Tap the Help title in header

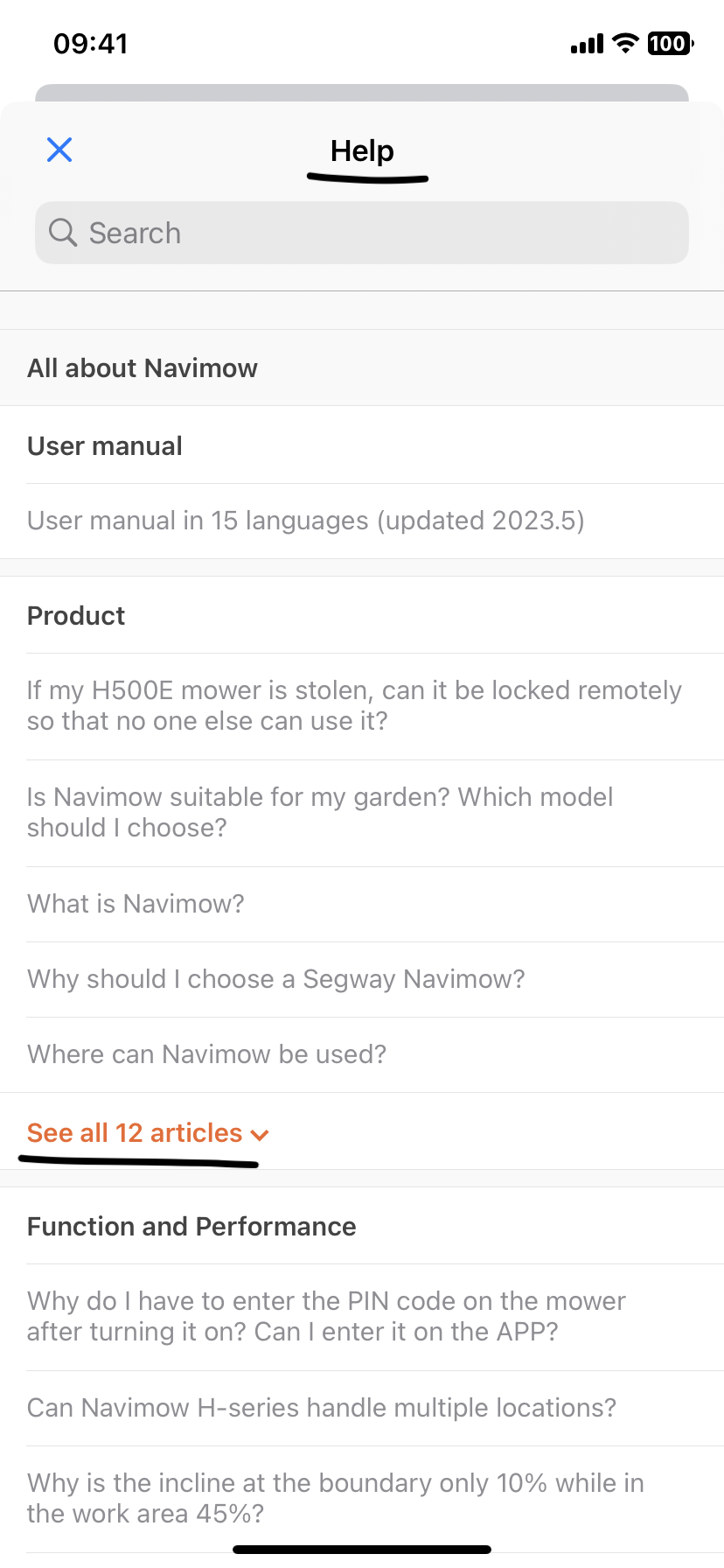pyautogui.click(x=362, y=150)
